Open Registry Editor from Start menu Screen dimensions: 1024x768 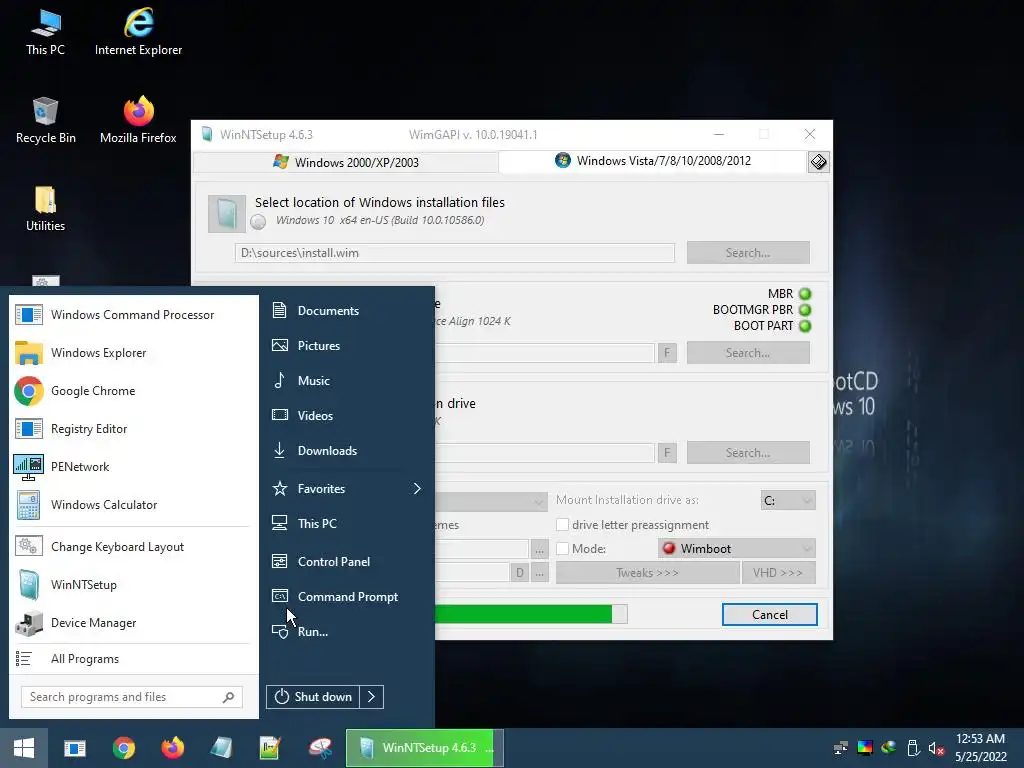tap(131, 428)
